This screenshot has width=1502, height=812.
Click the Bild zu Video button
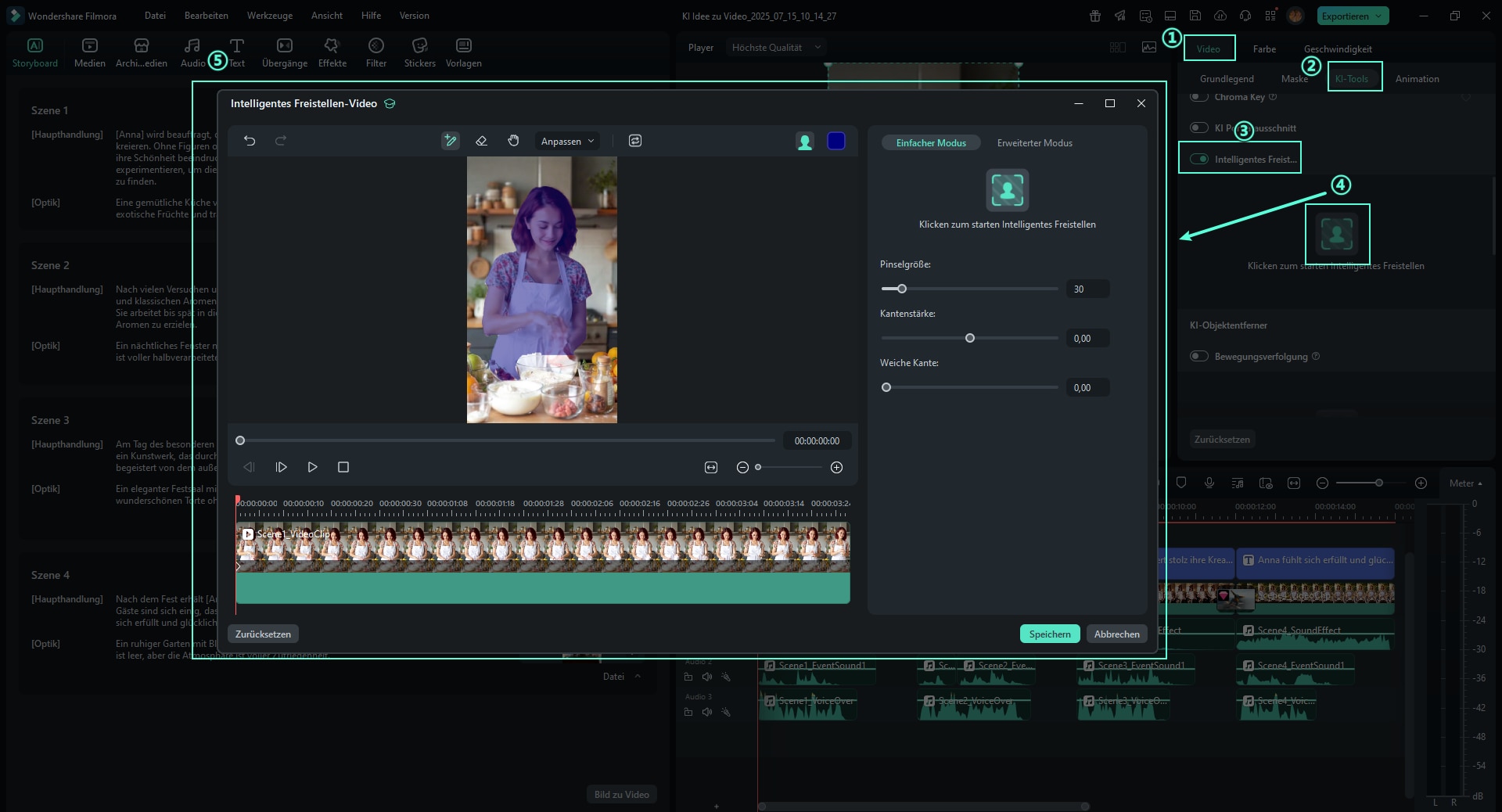point(621,795)
